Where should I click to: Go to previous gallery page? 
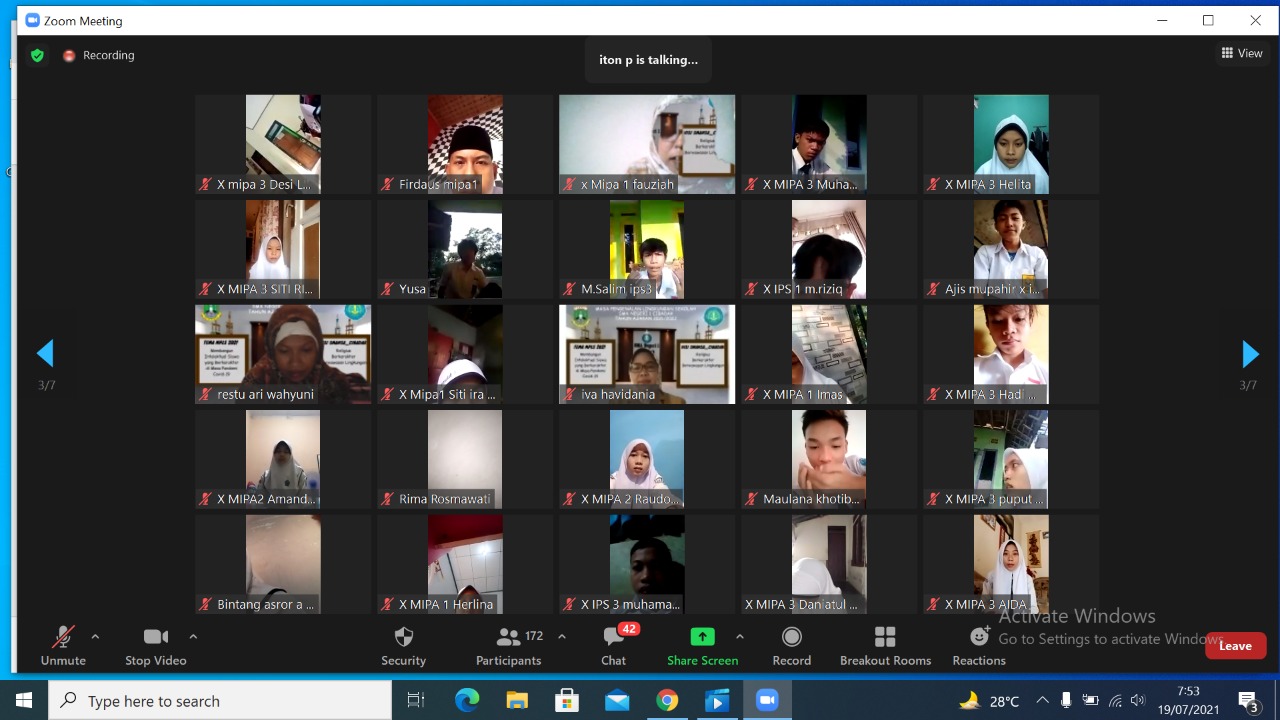point(45,354)
